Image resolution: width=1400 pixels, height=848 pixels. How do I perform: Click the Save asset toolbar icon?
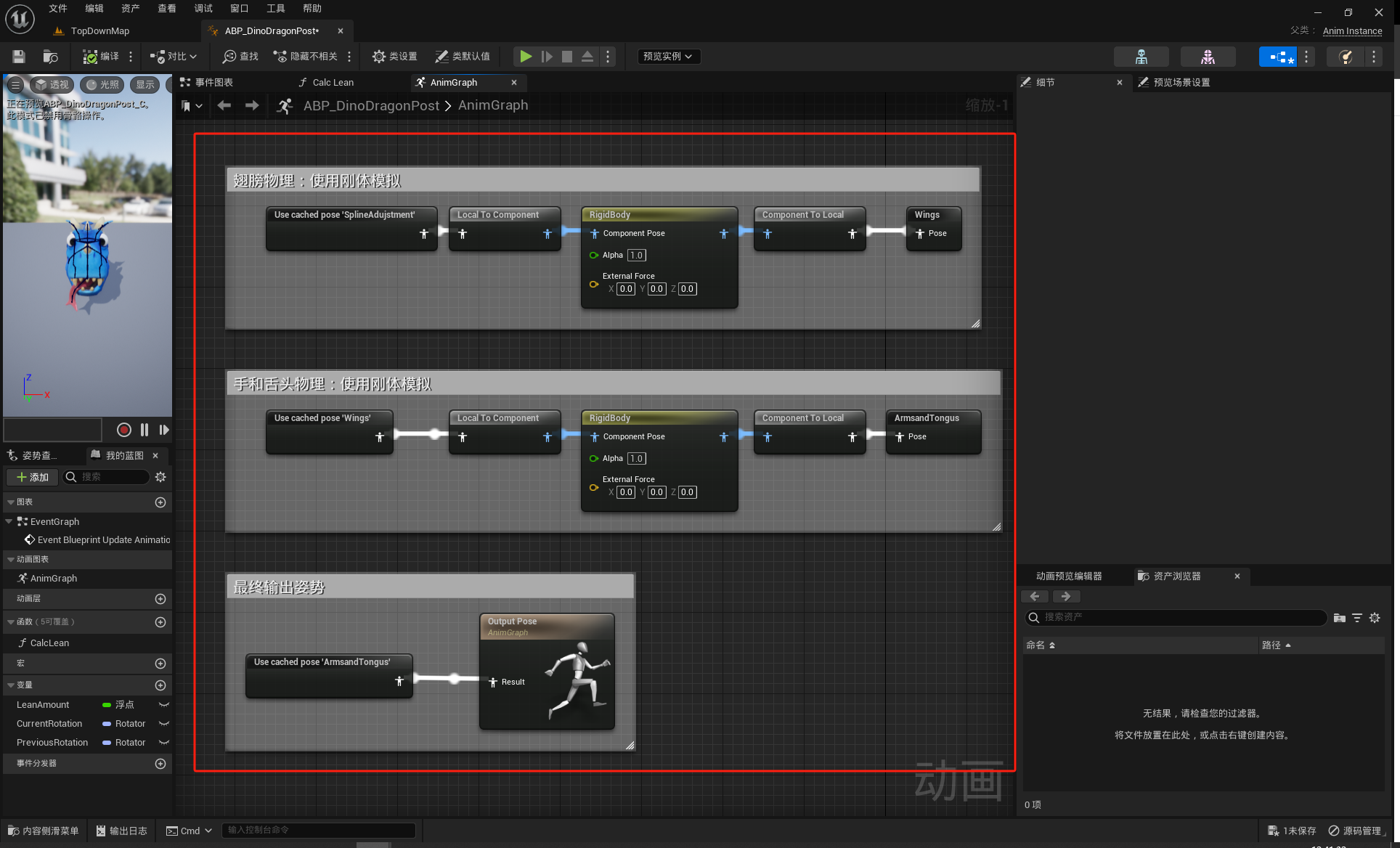click(19, 56)
